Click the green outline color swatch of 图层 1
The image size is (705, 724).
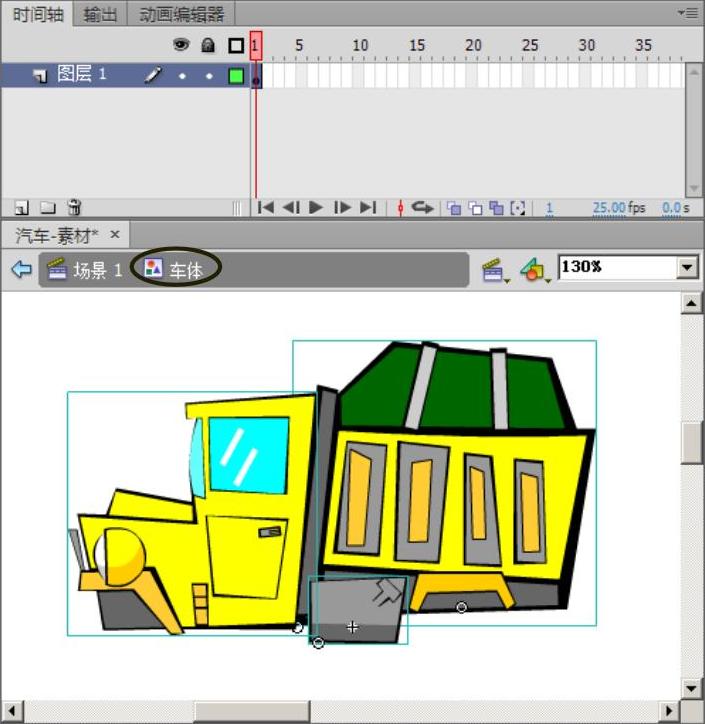(236, 76)
